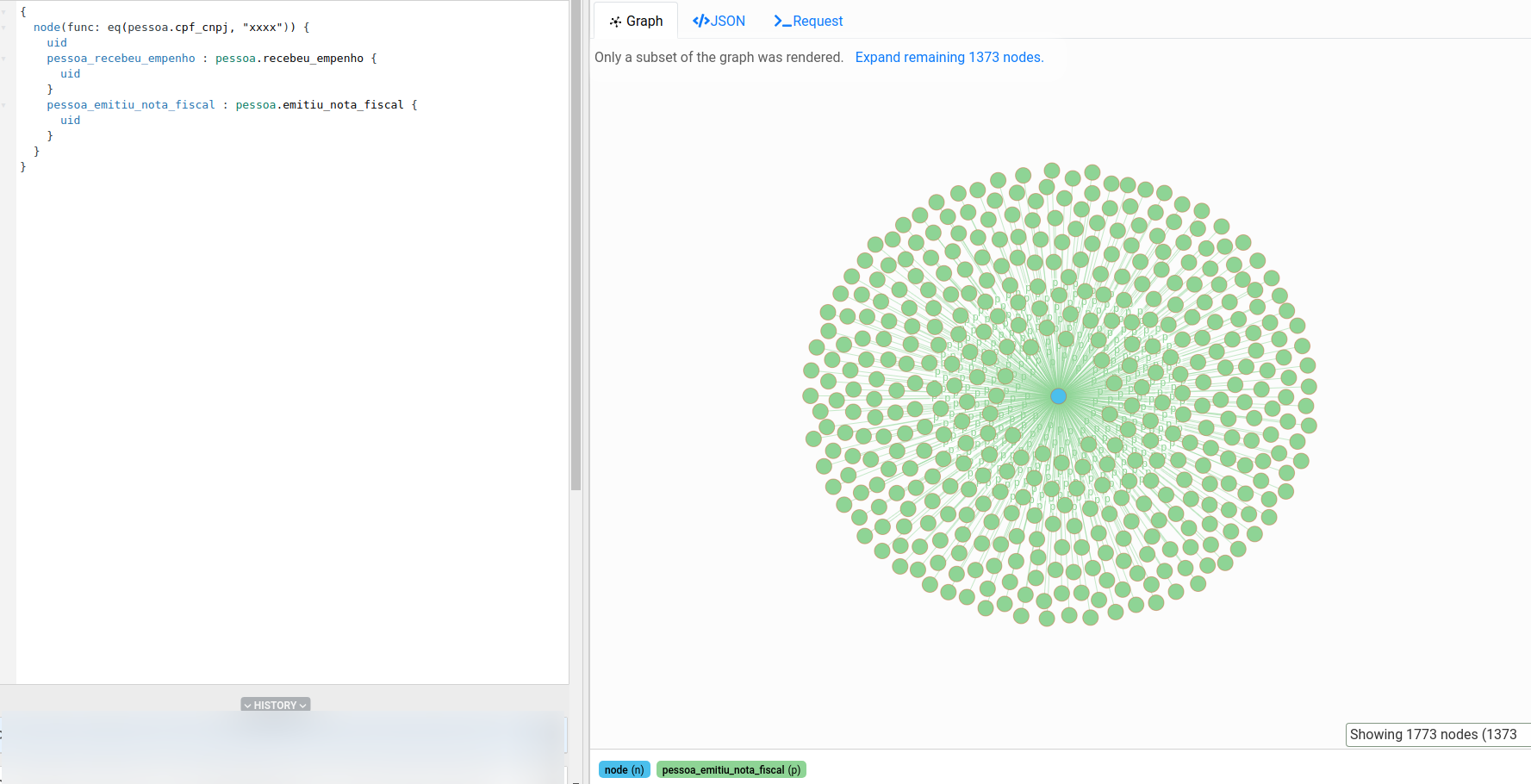Select the blue center node in the graph
Screen dimensions: 1531x784
[x=1058, y=395]
